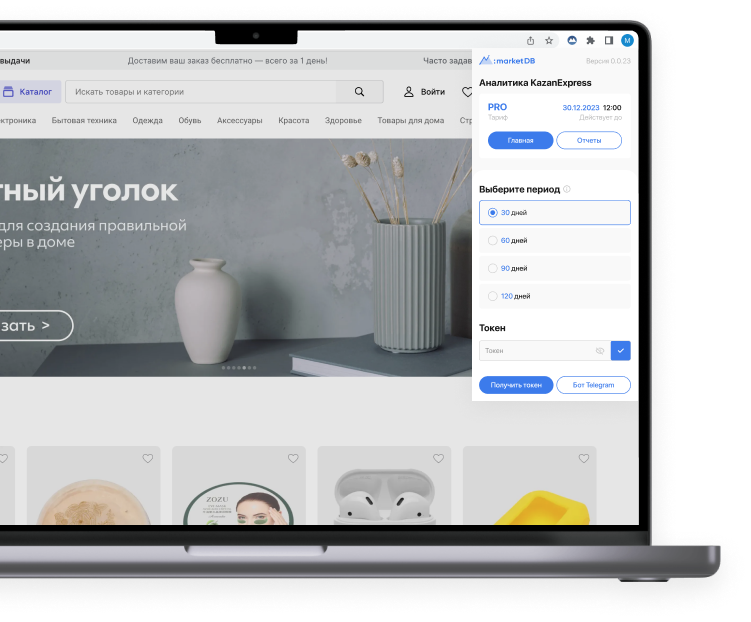Open Бытовая техника category
This screenshot has width=751, height=622.
[84, 121]
